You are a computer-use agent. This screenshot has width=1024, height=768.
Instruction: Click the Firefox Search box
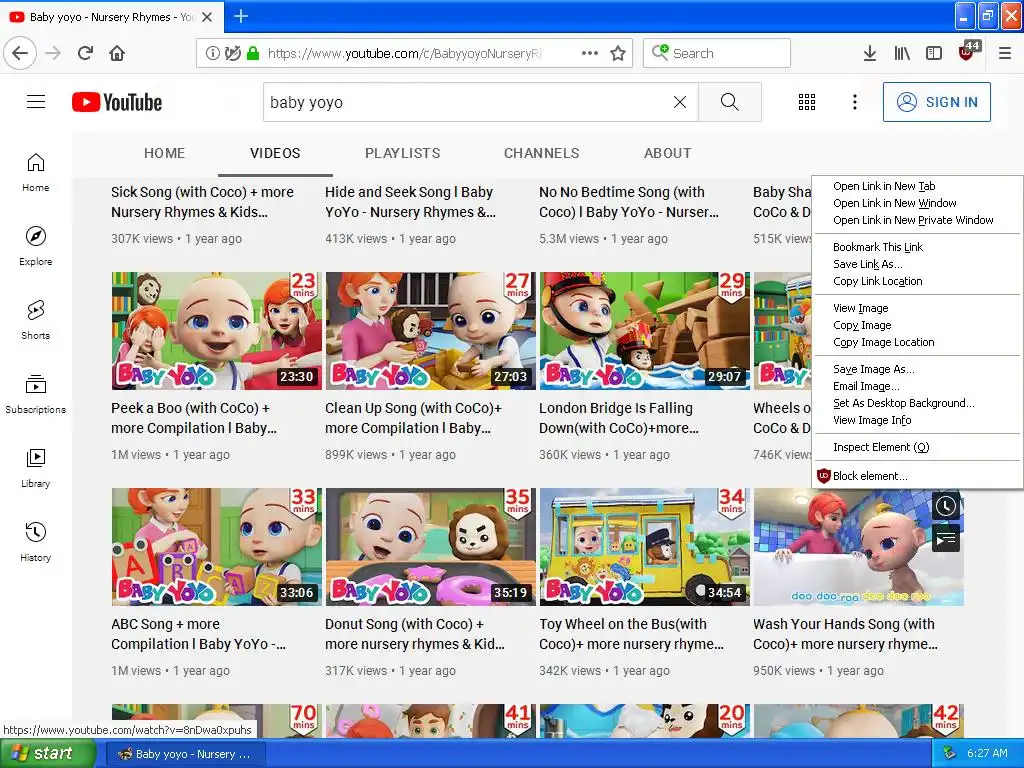pyautogui.click(x=717, y=53)
